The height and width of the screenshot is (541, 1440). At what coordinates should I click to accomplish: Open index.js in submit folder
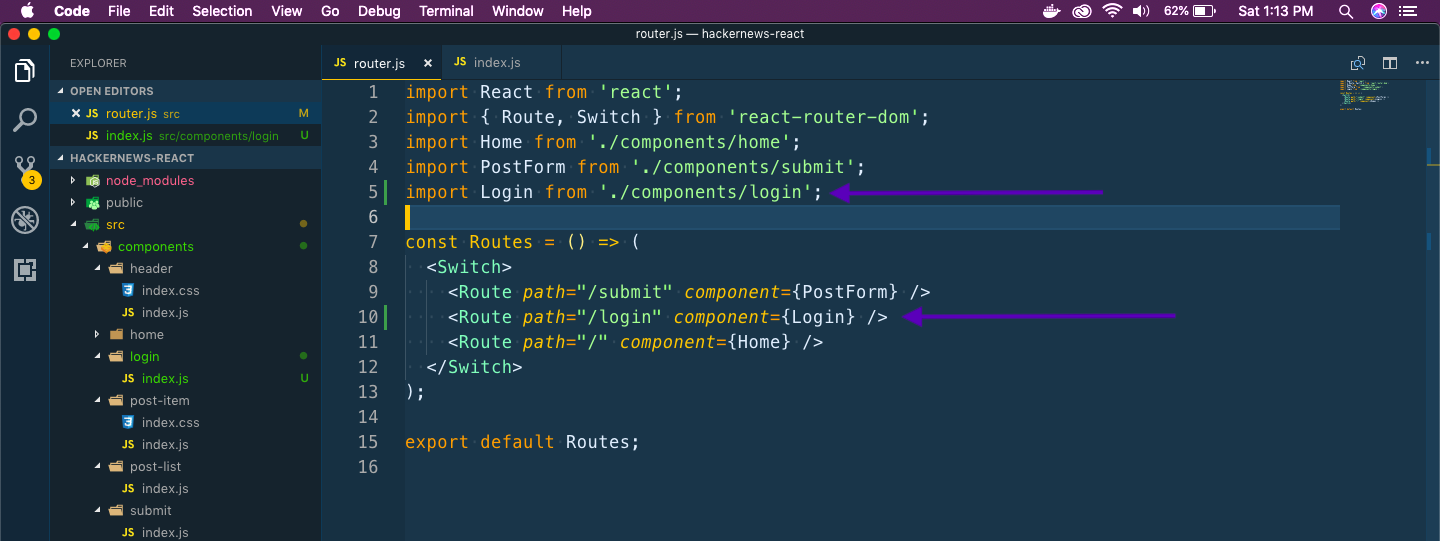185,533
